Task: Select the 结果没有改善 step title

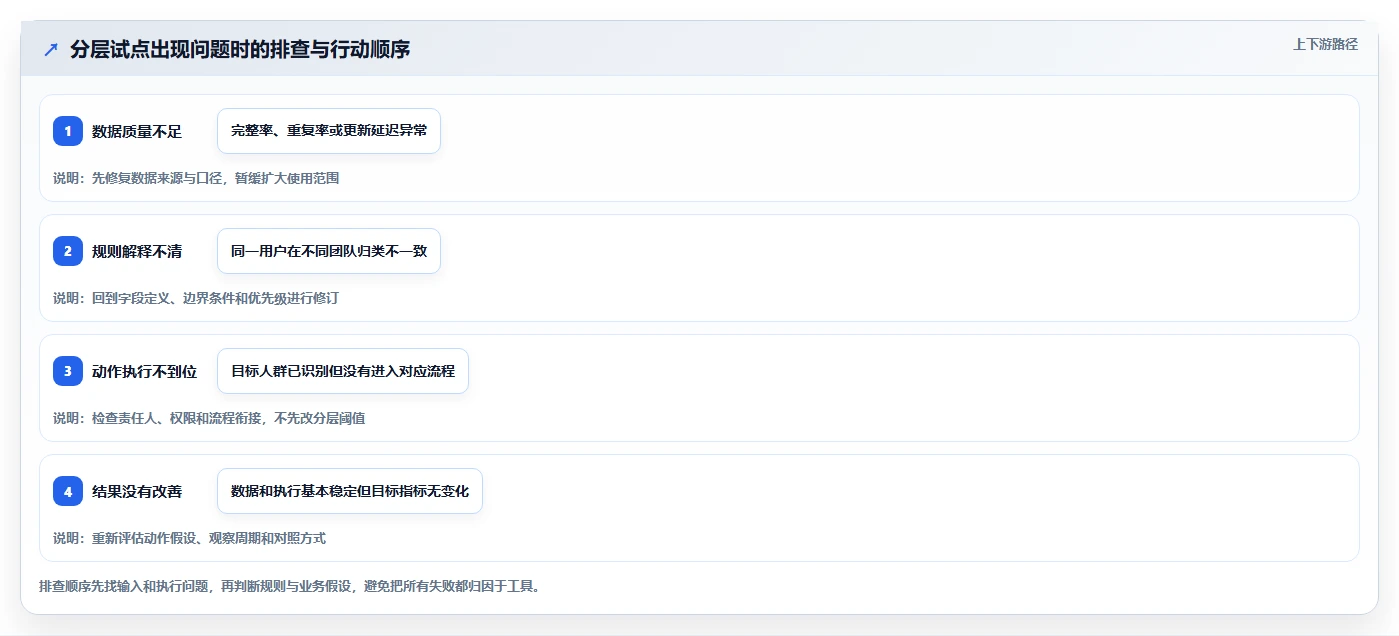Action: point(137,491)
